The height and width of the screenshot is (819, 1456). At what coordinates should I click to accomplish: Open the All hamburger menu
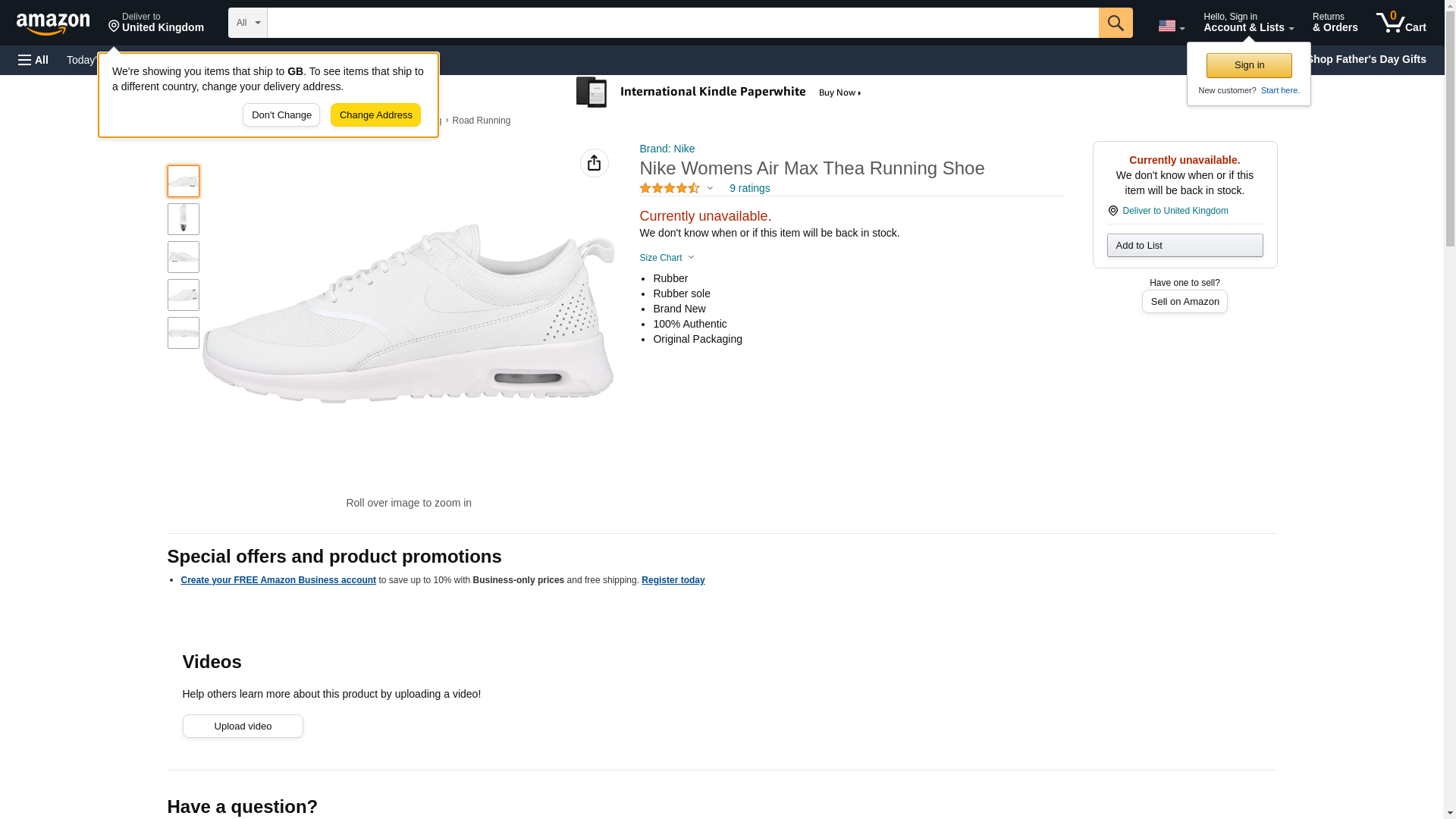(x=33, y=60)
